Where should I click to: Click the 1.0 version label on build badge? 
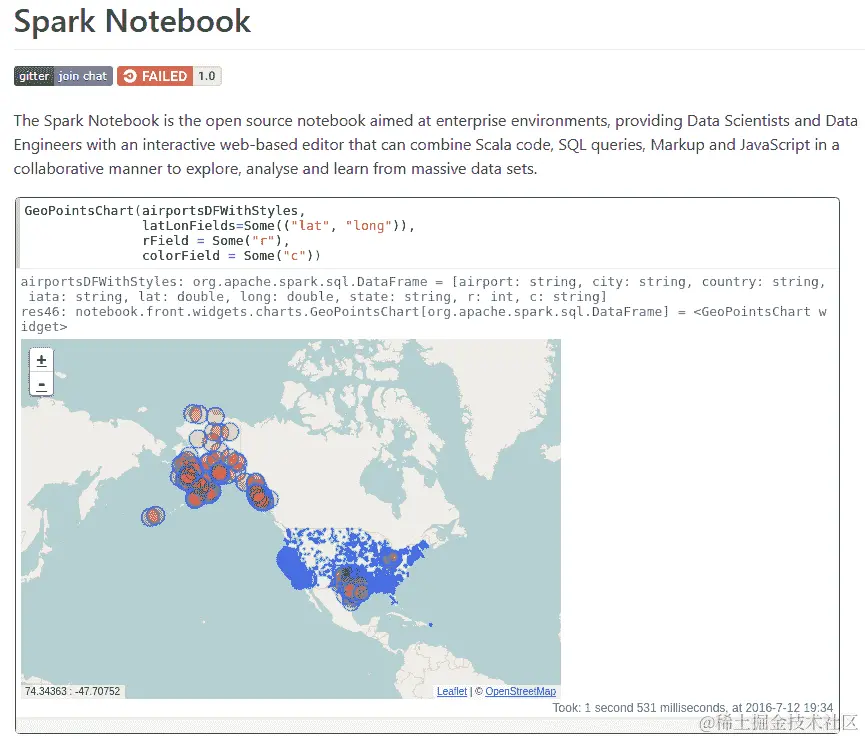207,76
